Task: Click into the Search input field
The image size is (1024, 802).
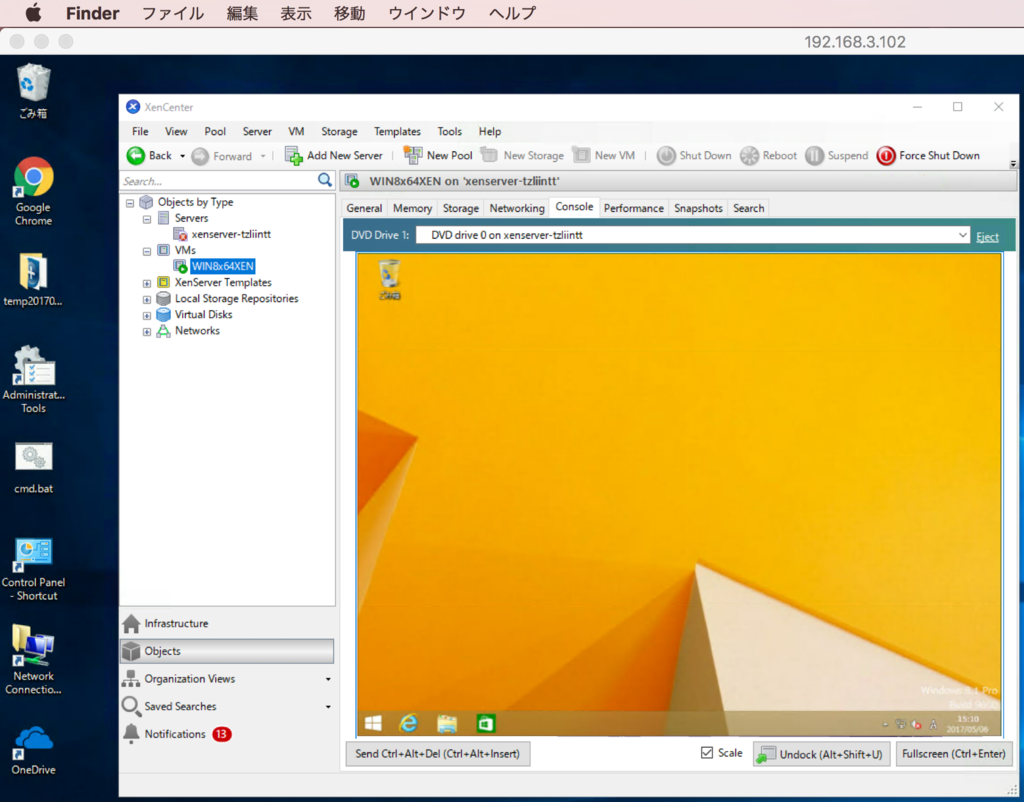Action: (219, 181)
